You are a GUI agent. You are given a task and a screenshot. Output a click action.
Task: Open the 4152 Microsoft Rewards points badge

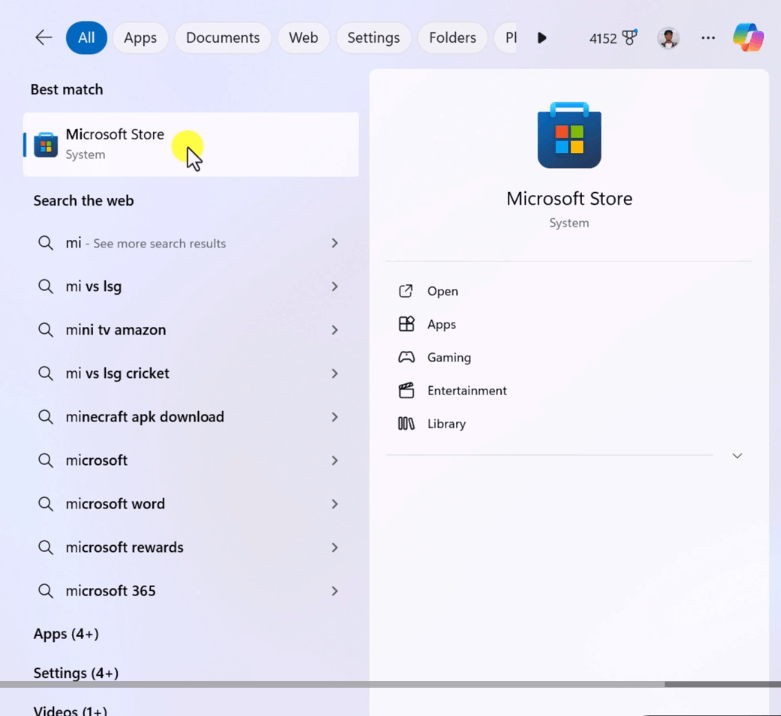coord(613,38)
